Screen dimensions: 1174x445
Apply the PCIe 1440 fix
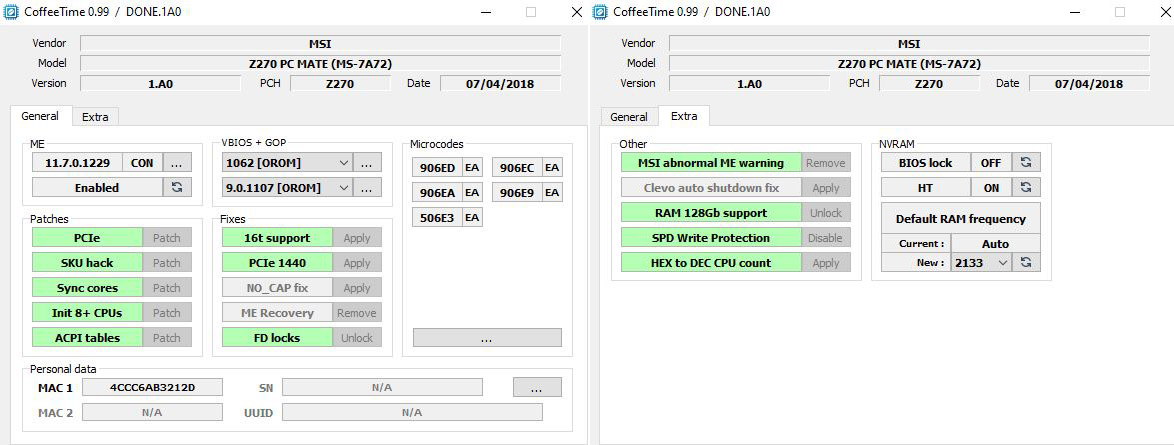click(357, 263)
